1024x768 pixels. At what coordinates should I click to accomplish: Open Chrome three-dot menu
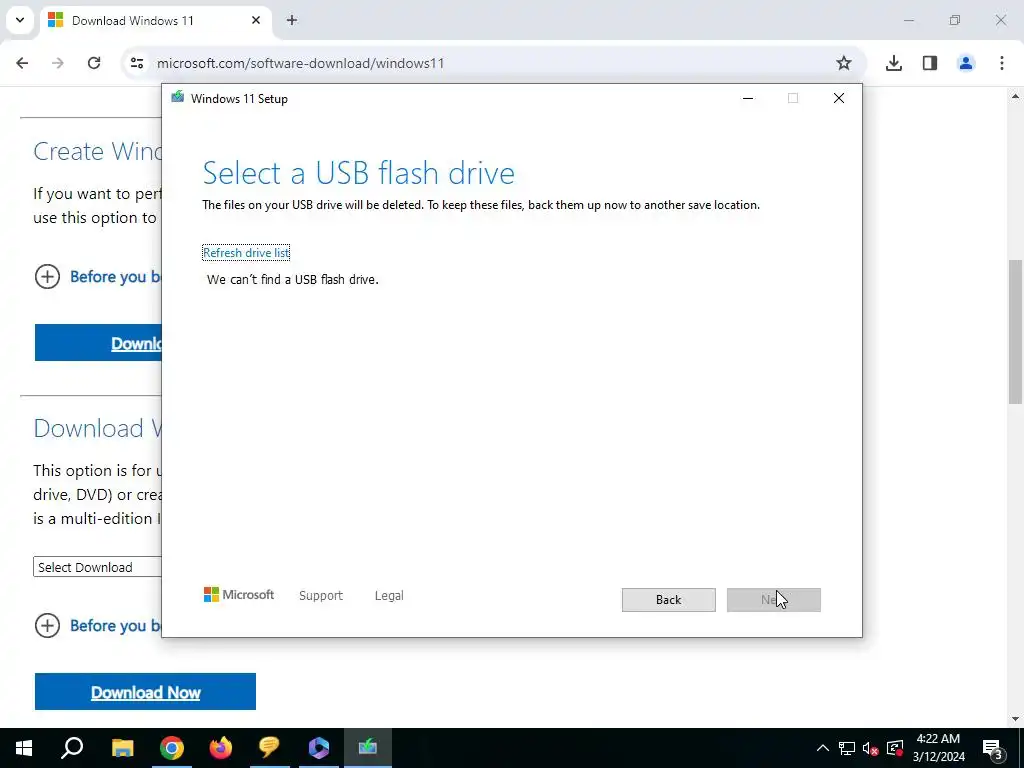1002,63
